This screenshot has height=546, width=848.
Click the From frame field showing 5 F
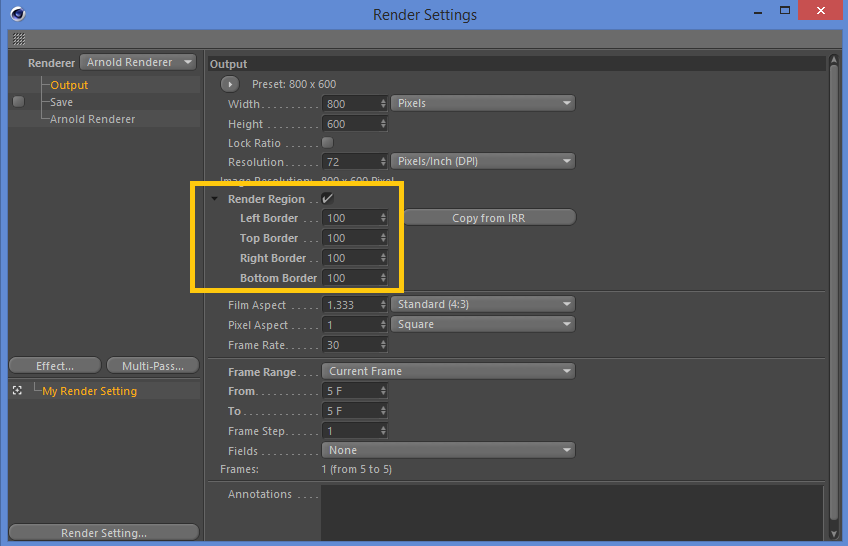(350, 391)
